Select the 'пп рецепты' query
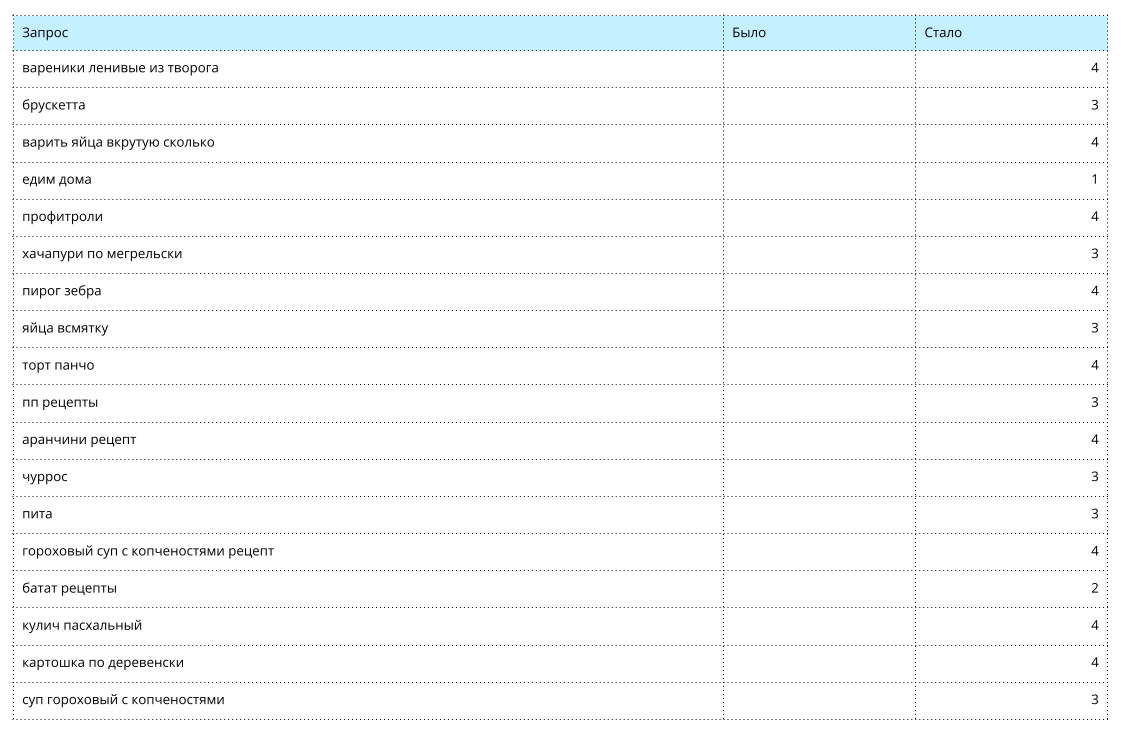The width and height of the screenshot is (1121, 734). click(x=60, y=402)
